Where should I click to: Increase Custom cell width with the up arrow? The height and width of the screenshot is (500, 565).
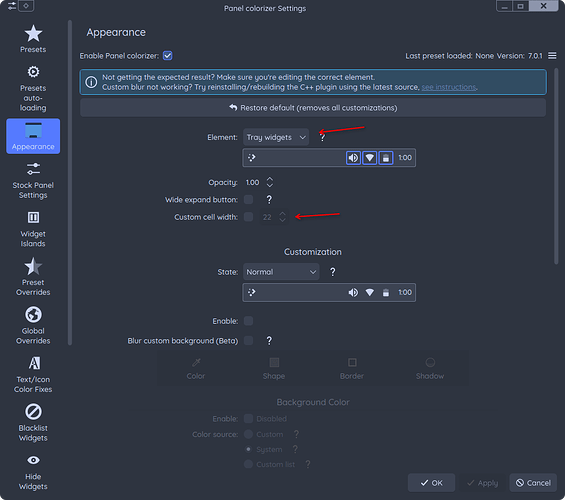tap(282, 214)
